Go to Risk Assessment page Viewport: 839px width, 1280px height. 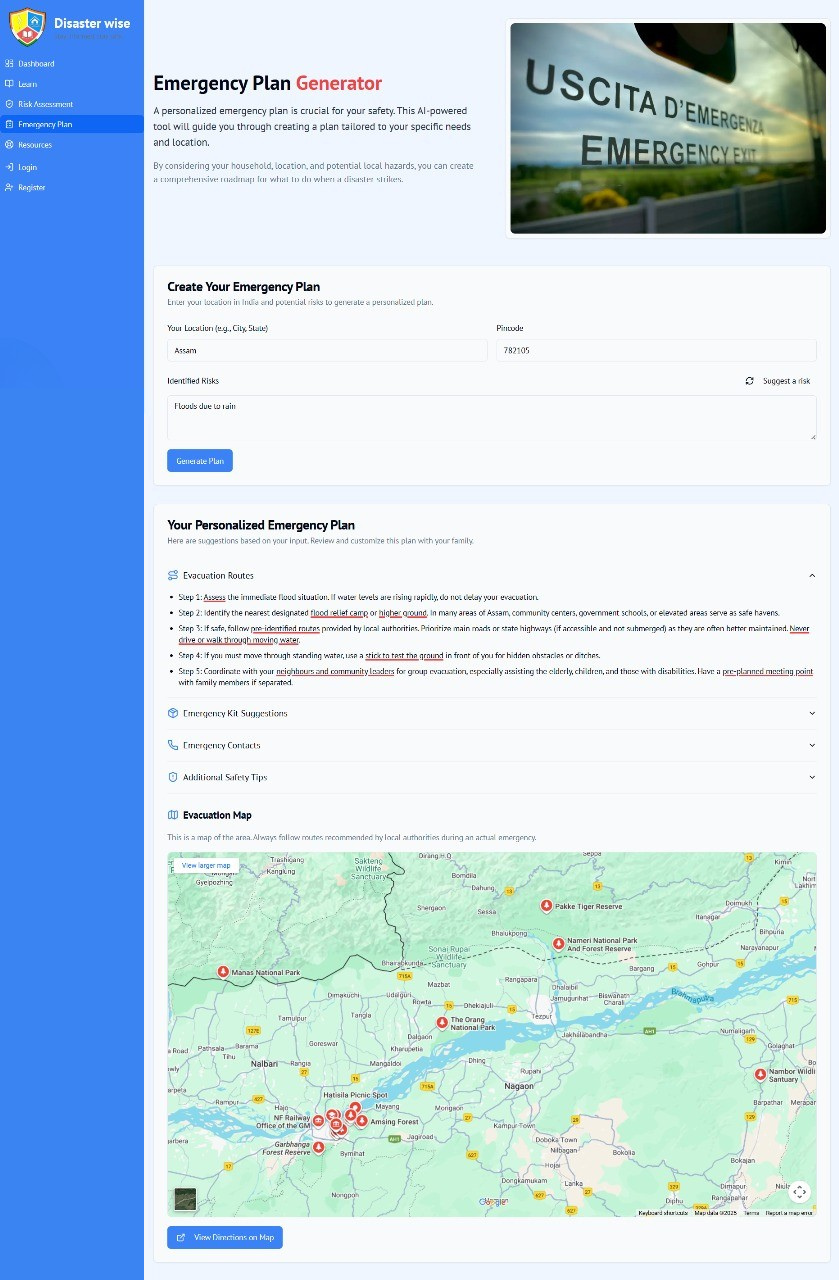coord(72,104)
